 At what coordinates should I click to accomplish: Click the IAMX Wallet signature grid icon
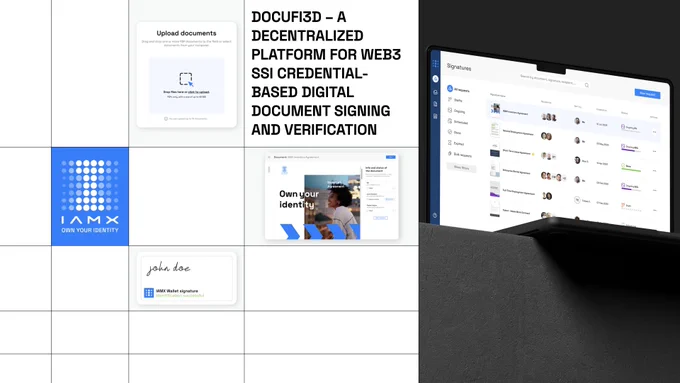pos(149,293)
